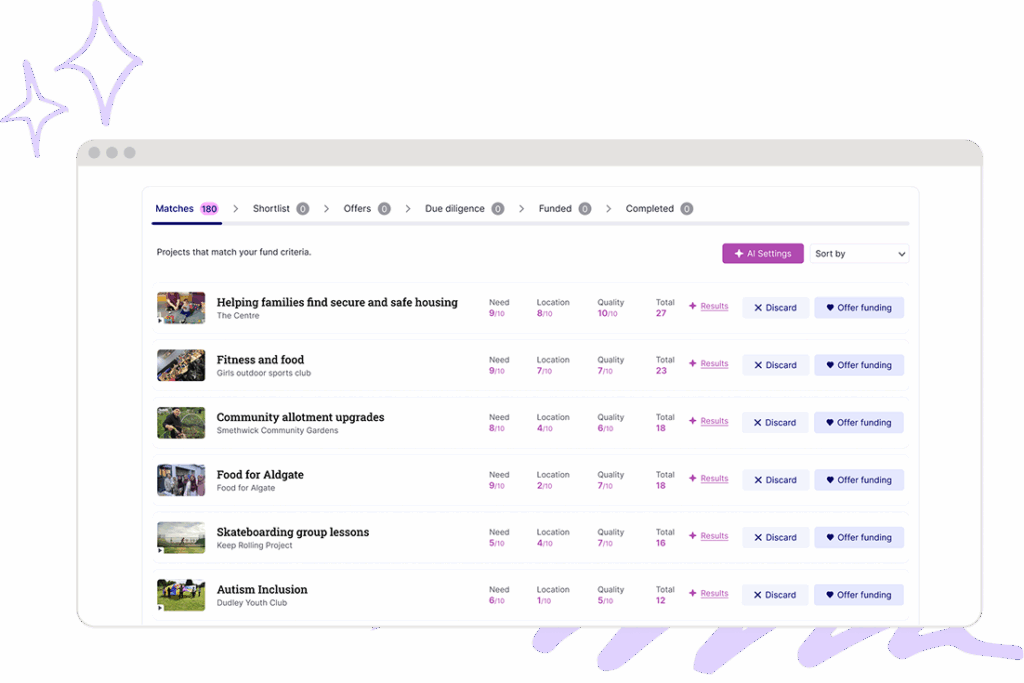Open the Community allotment upgrades title
The image size is (1024, 683).
click(x=300, y=417)
